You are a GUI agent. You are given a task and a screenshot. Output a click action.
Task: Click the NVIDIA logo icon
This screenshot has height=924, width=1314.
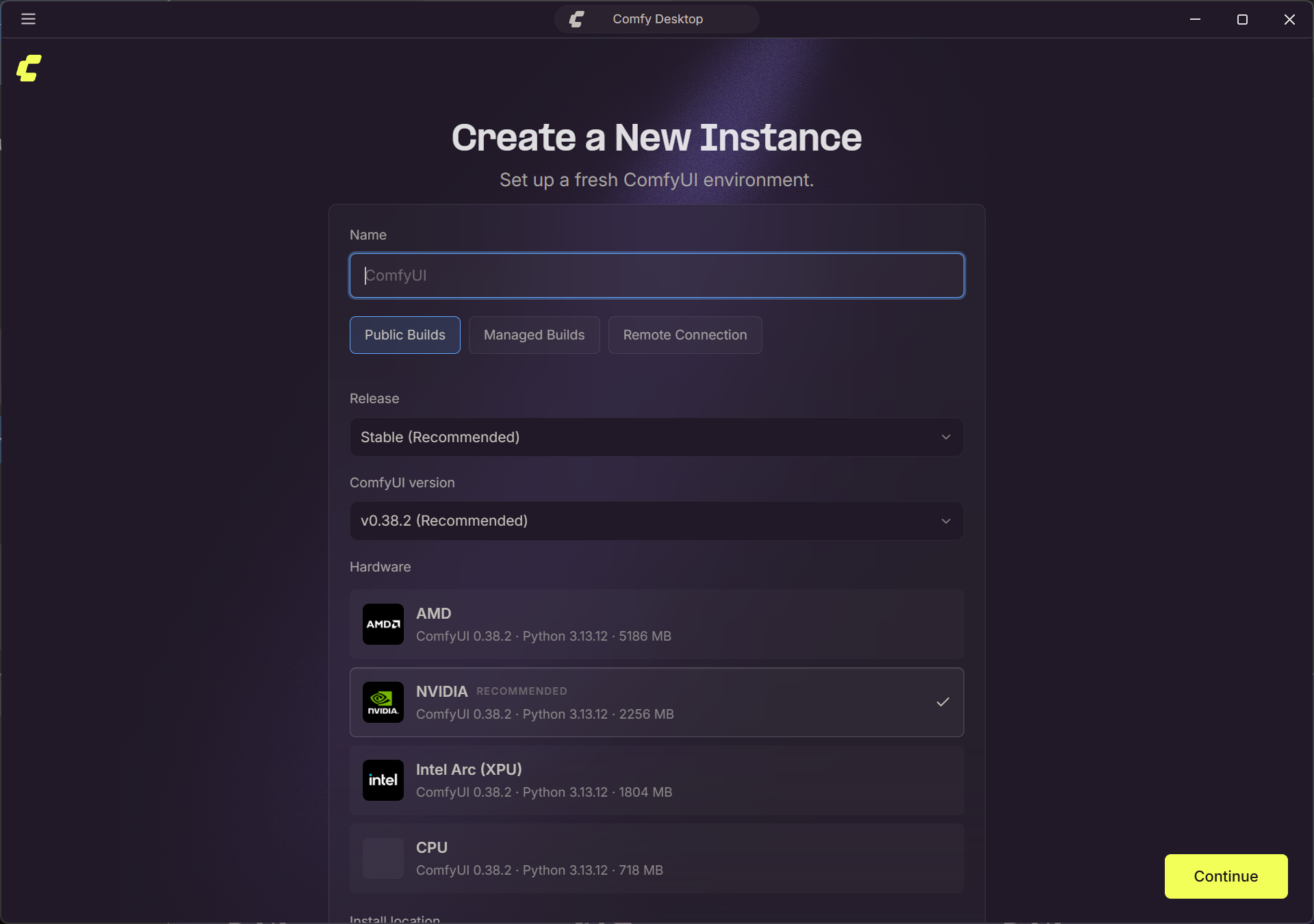tap(383, 702)
